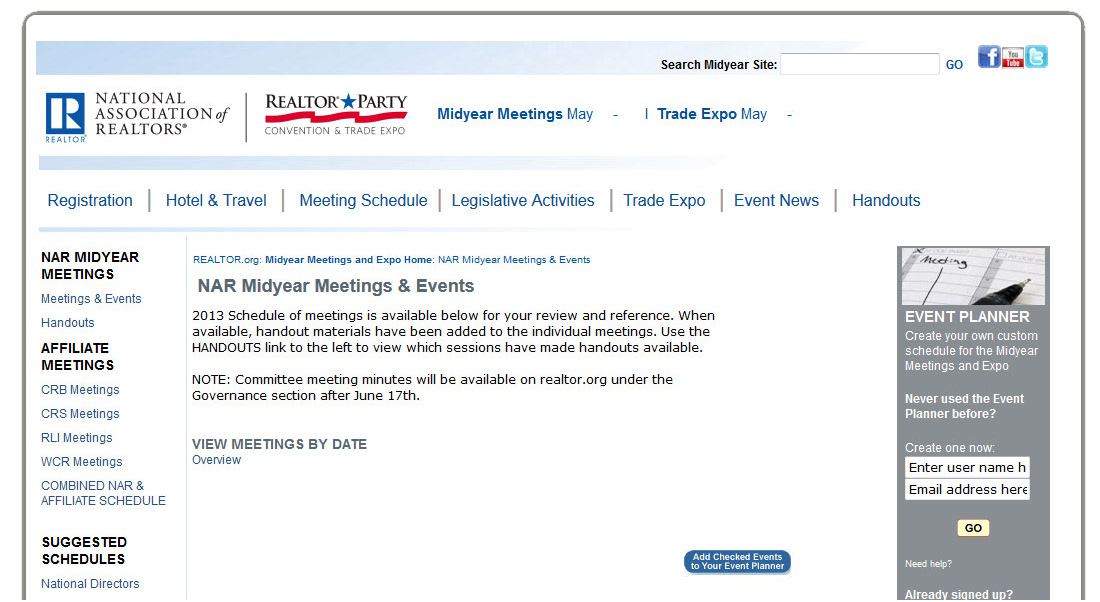Screen dimensions: 1100x602
Task: Open the Midyear Meetings May header link
Action: coord(515,114)
